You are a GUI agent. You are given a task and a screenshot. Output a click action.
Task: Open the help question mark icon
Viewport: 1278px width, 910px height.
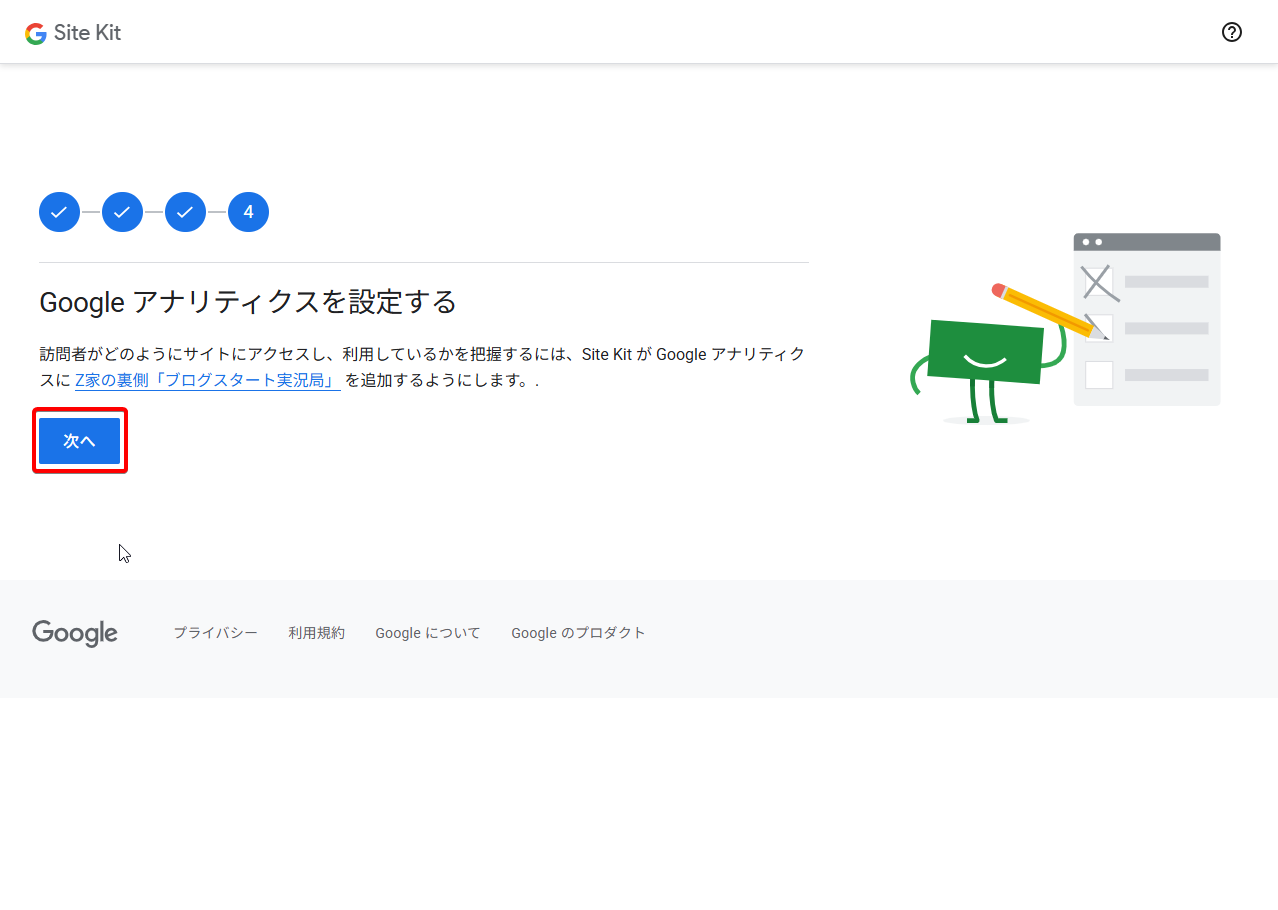[1232, 32]
